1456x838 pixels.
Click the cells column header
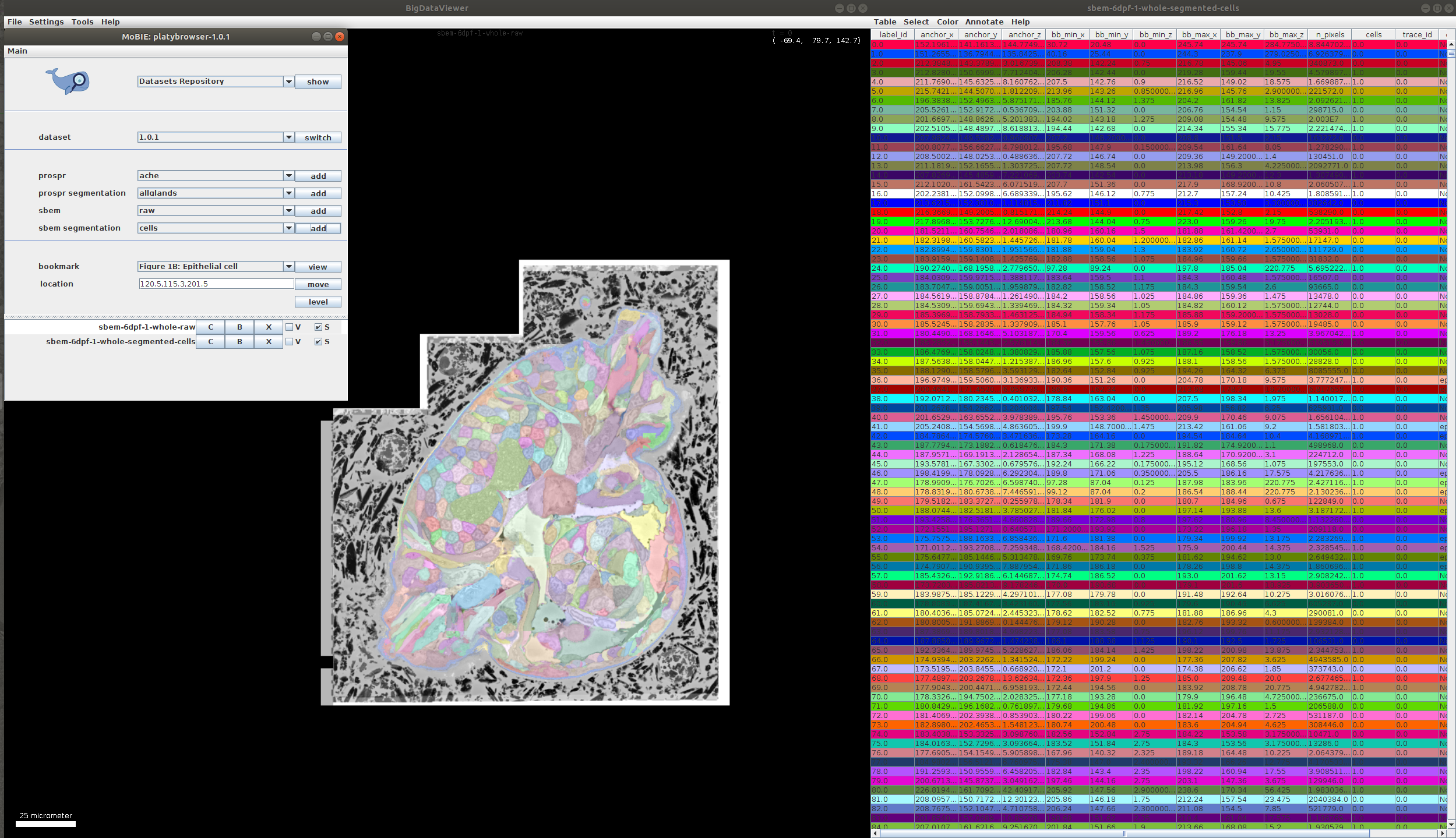click(1374, 35)
